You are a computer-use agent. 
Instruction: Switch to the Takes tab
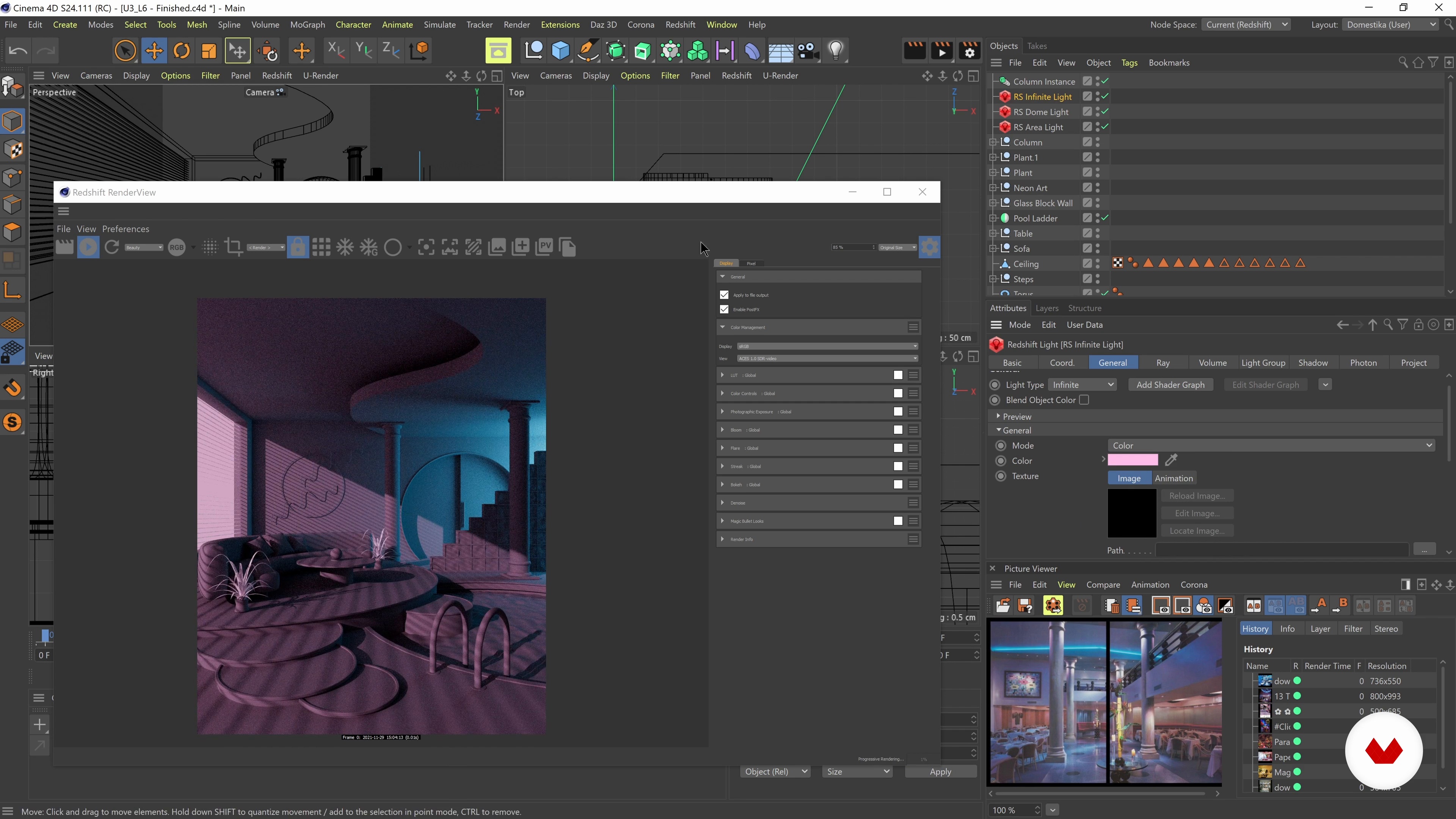tap(1037, 46)
